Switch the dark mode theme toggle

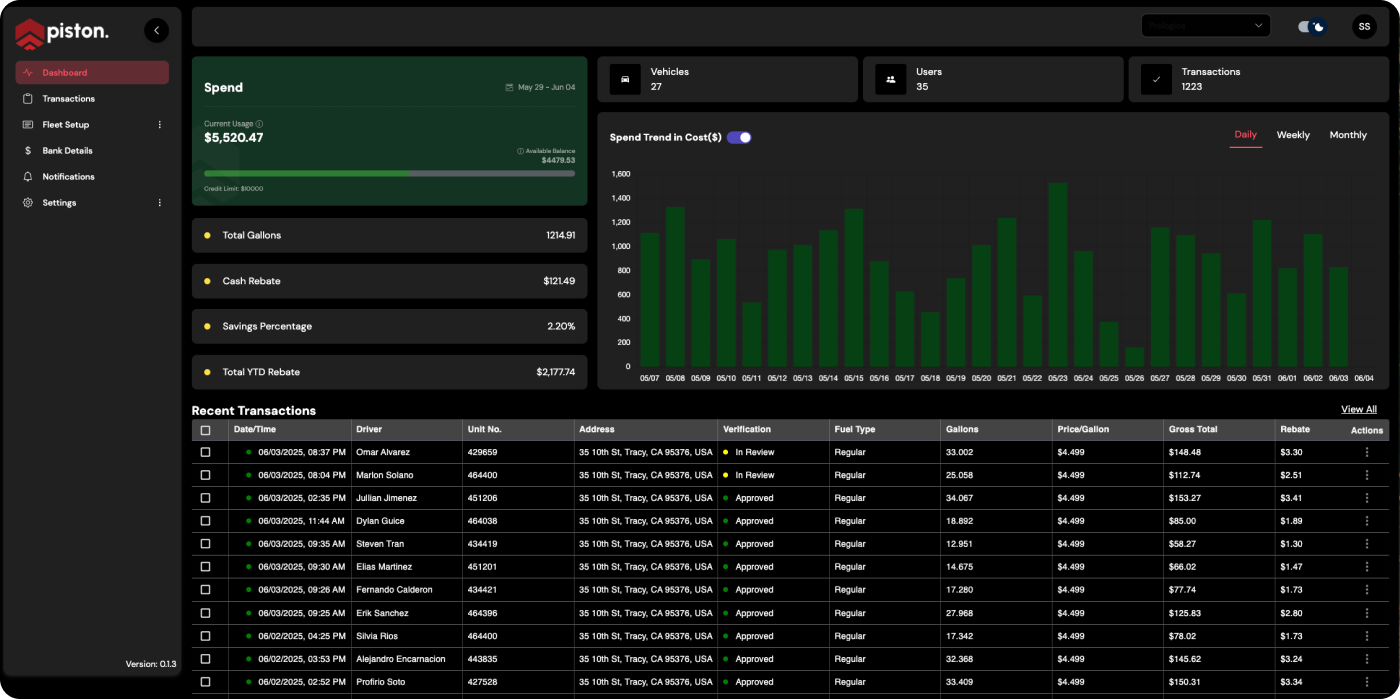tap(1311, 27)
